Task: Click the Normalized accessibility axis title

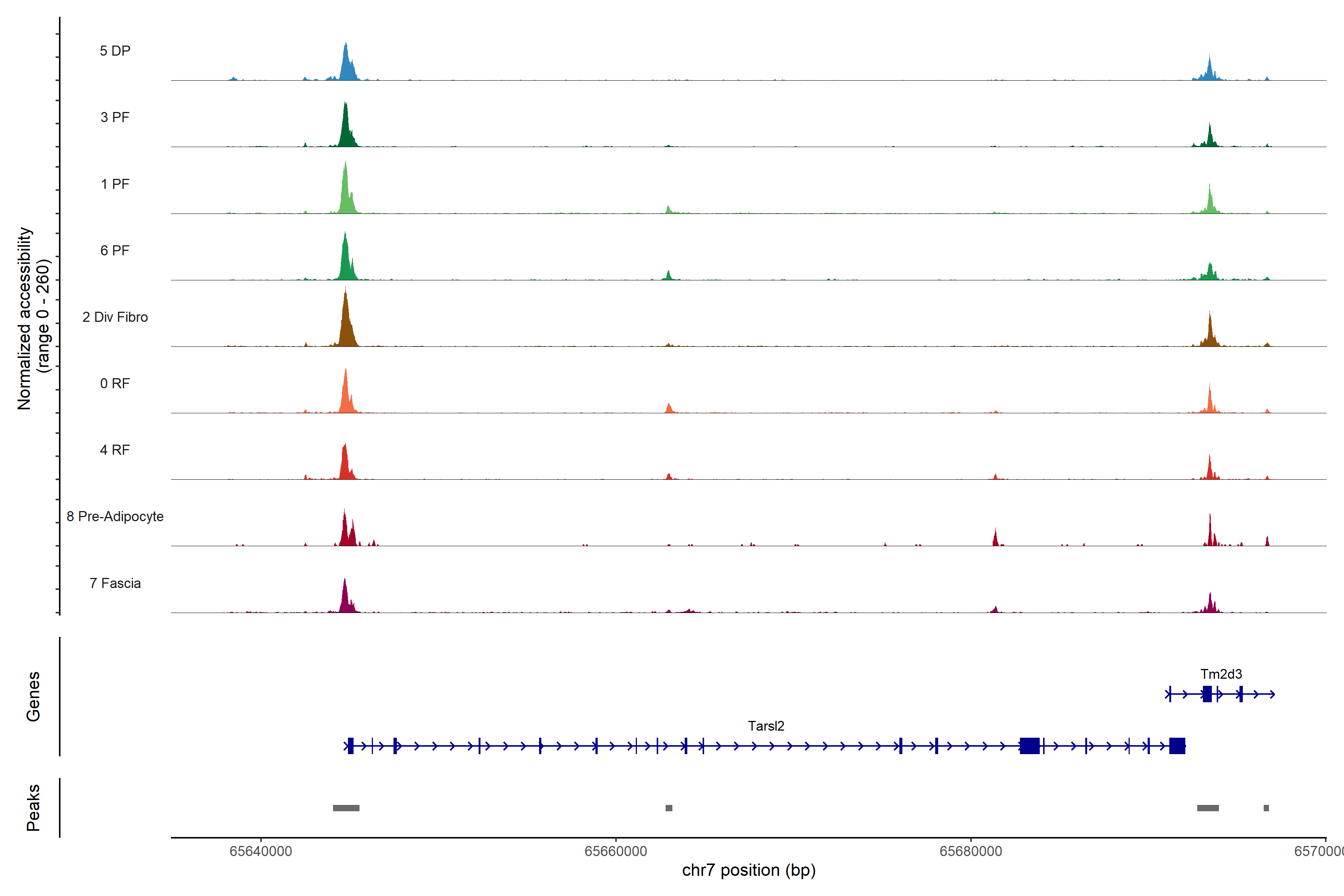Action: pyautogui.click(x=25, y=318)
